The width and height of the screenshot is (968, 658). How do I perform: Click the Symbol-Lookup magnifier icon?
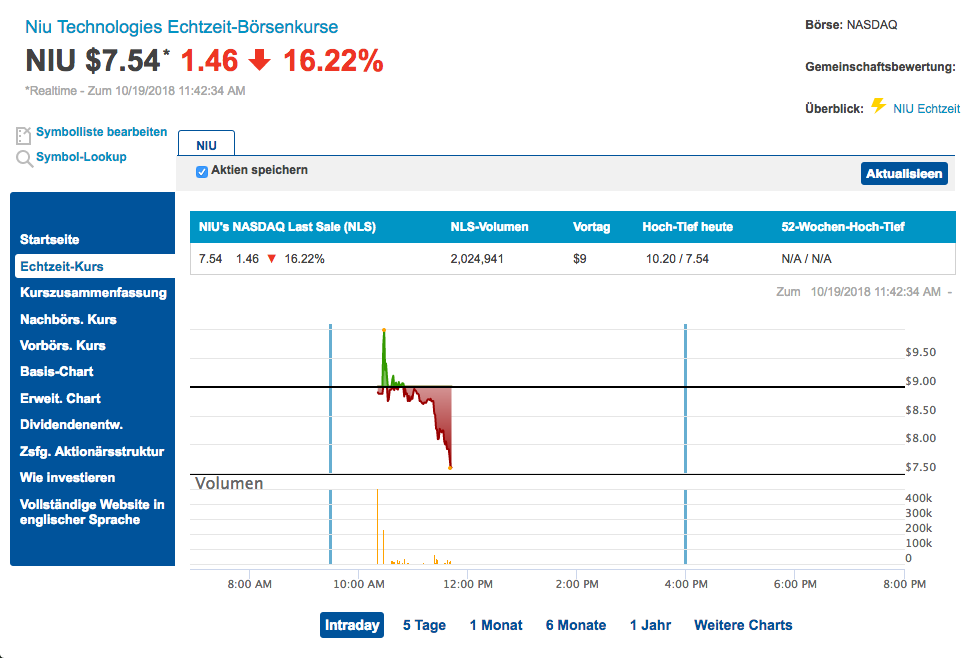24,158
